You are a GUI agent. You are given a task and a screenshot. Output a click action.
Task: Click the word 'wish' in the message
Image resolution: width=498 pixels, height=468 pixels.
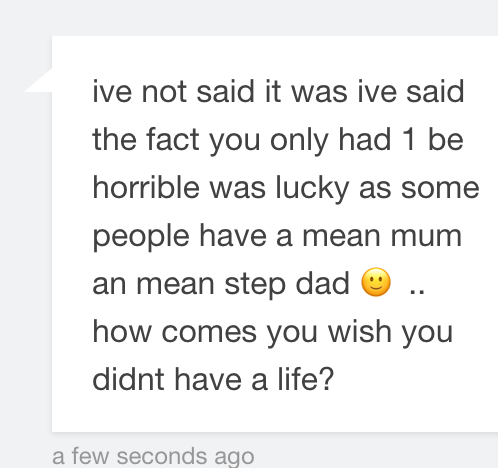360,331
